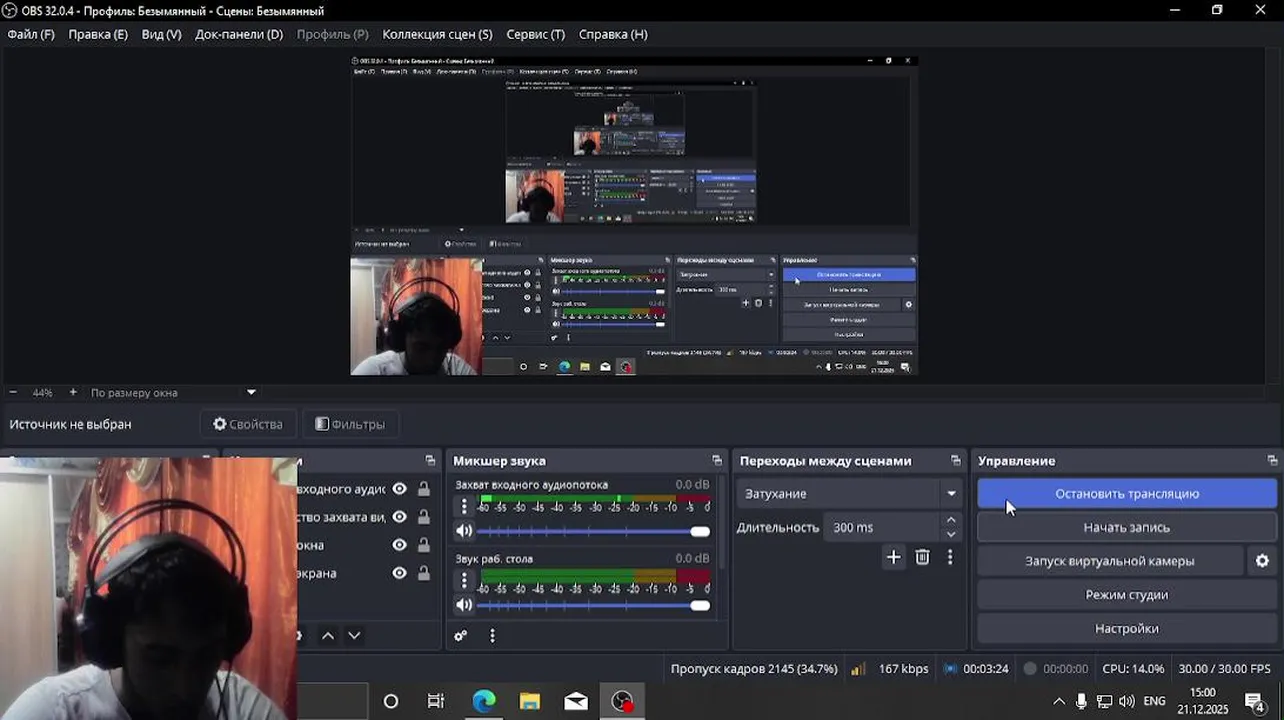
Task: Open the Док-панели (D) menu
Action: (x=239, y=34)
